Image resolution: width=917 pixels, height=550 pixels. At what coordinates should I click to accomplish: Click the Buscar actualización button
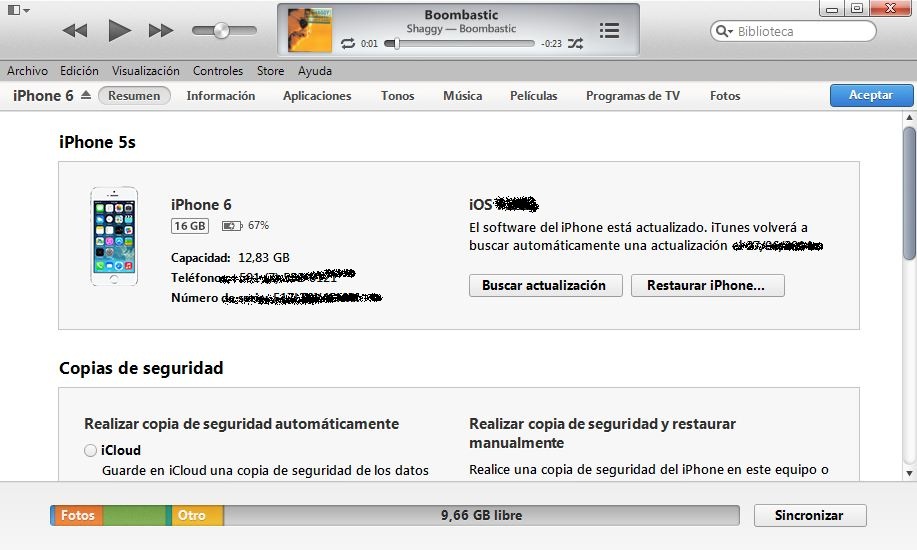pos(546,286)
